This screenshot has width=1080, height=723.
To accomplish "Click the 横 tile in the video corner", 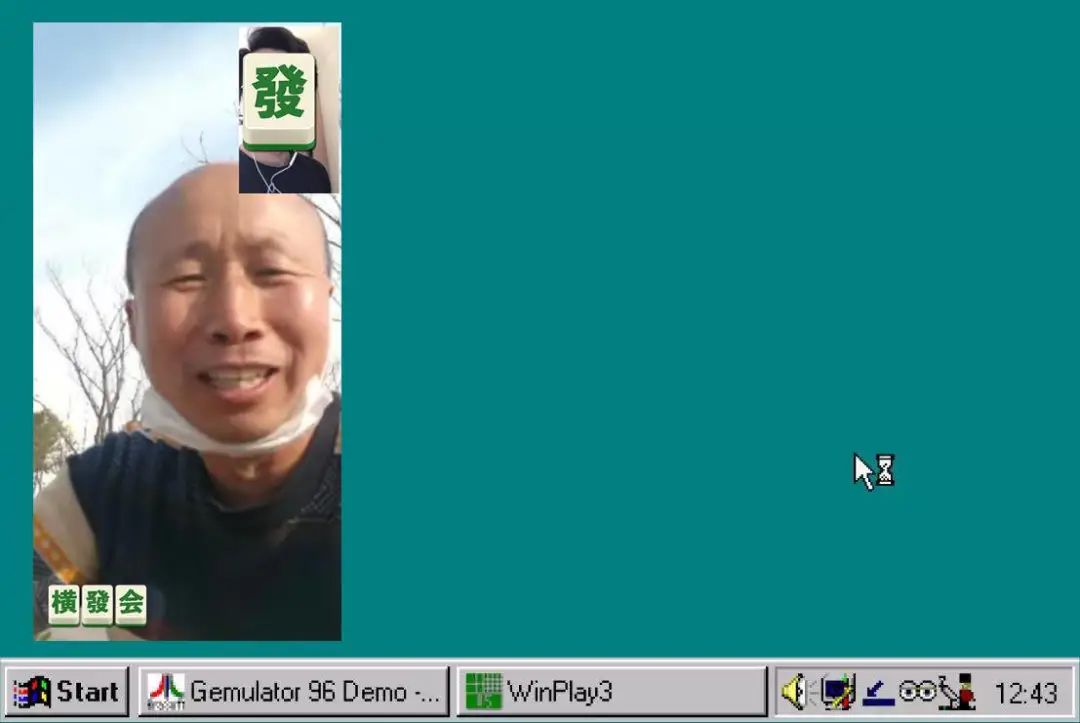I will (x=64, y=605).
